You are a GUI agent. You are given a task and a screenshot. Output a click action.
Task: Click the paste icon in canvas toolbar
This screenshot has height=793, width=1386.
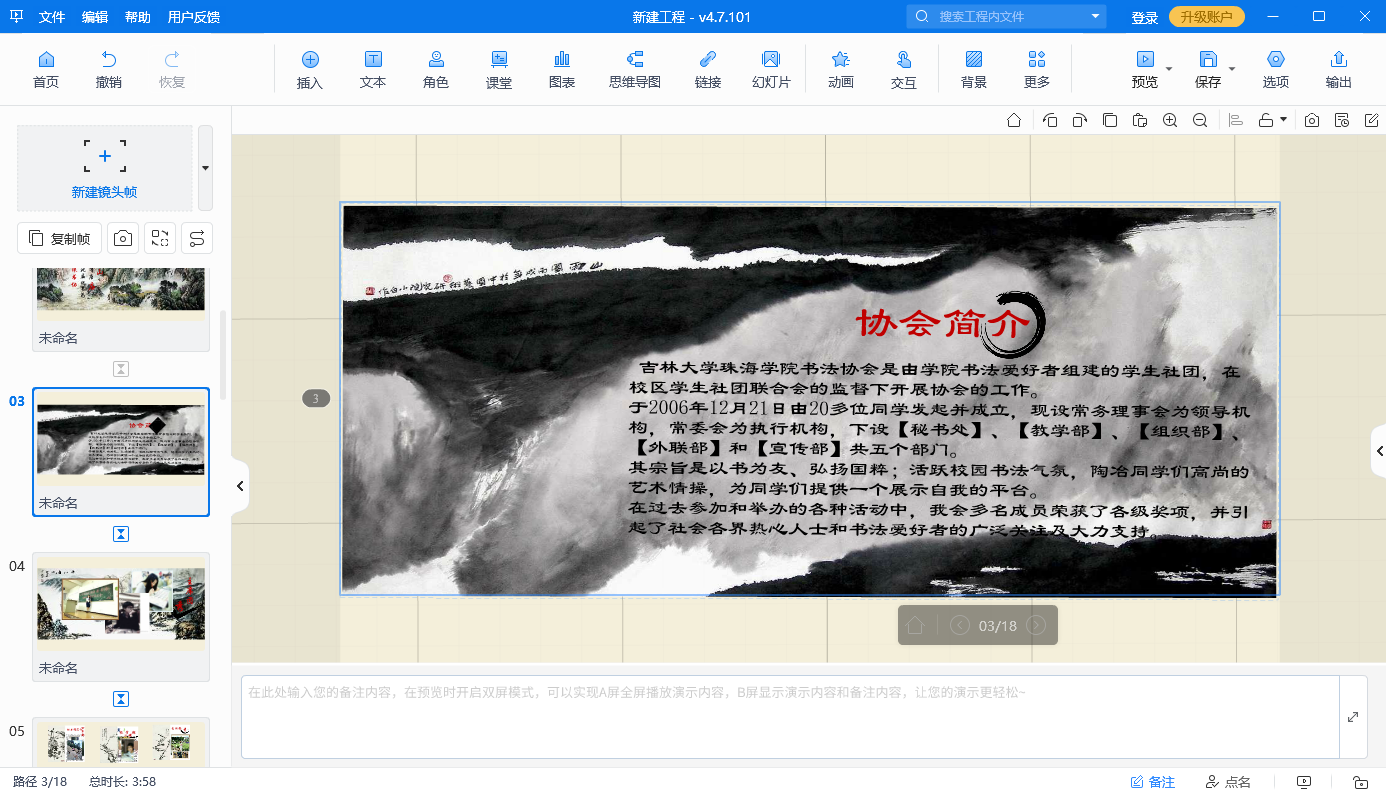1140,120
